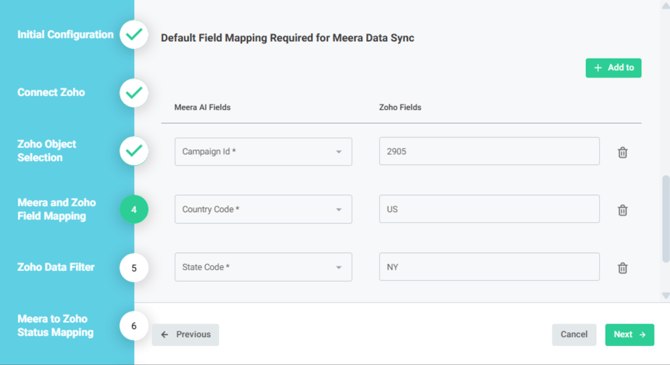Image resolution: width=670 pixels, height=365 pixels.
Task: Go back with the Previous button
Action: coord(185,335)
